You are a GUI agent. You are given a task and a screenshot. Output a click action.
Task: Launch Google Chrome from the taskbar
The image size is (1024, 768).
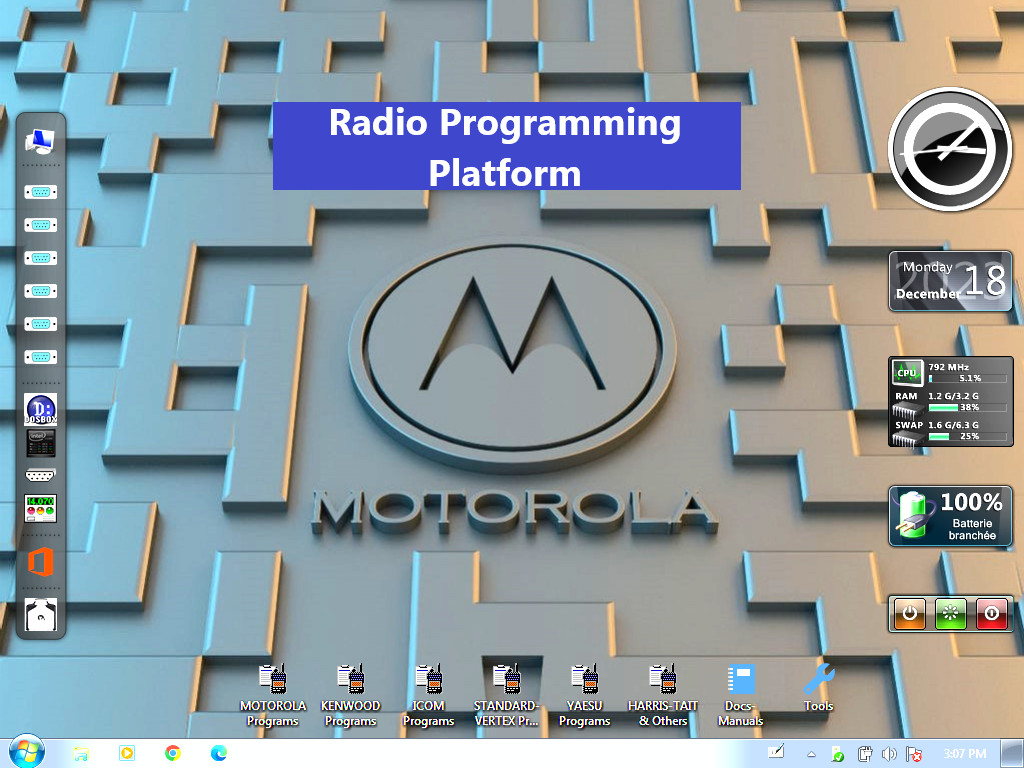point(173,753)
